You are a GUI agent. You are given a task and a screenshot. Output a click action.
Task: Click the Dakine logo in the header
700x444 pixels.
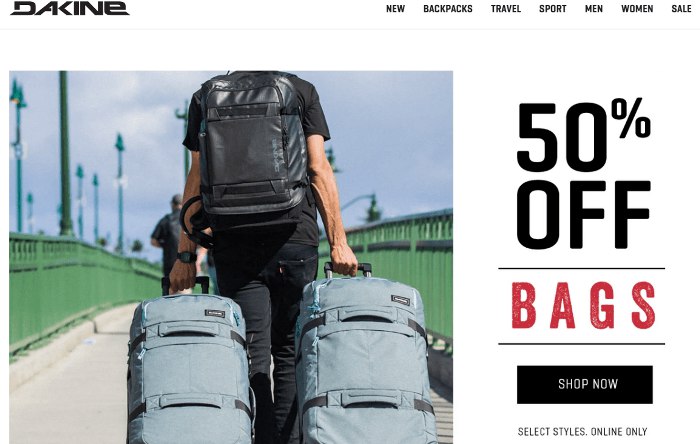70,8
